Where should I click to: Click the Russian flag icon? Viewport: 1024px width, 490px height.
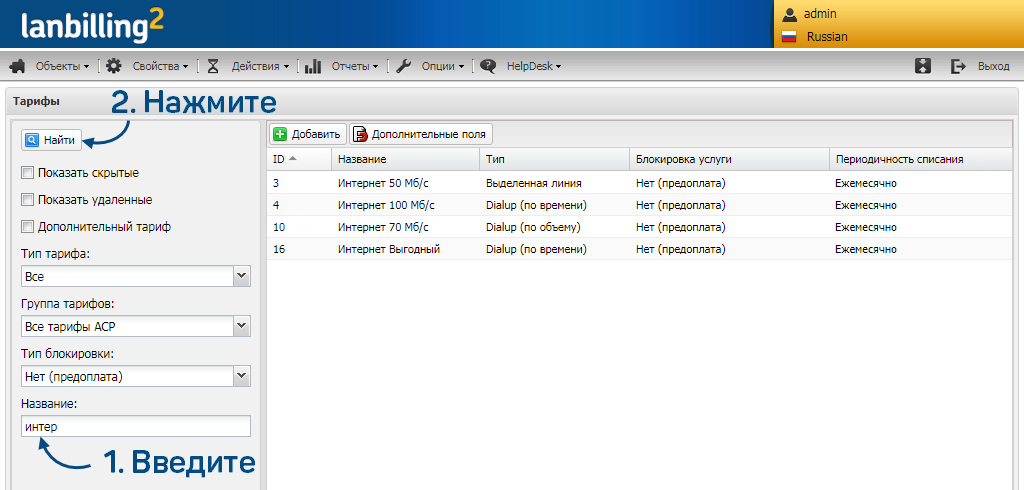pyautogui.click(x=790, y=37)
